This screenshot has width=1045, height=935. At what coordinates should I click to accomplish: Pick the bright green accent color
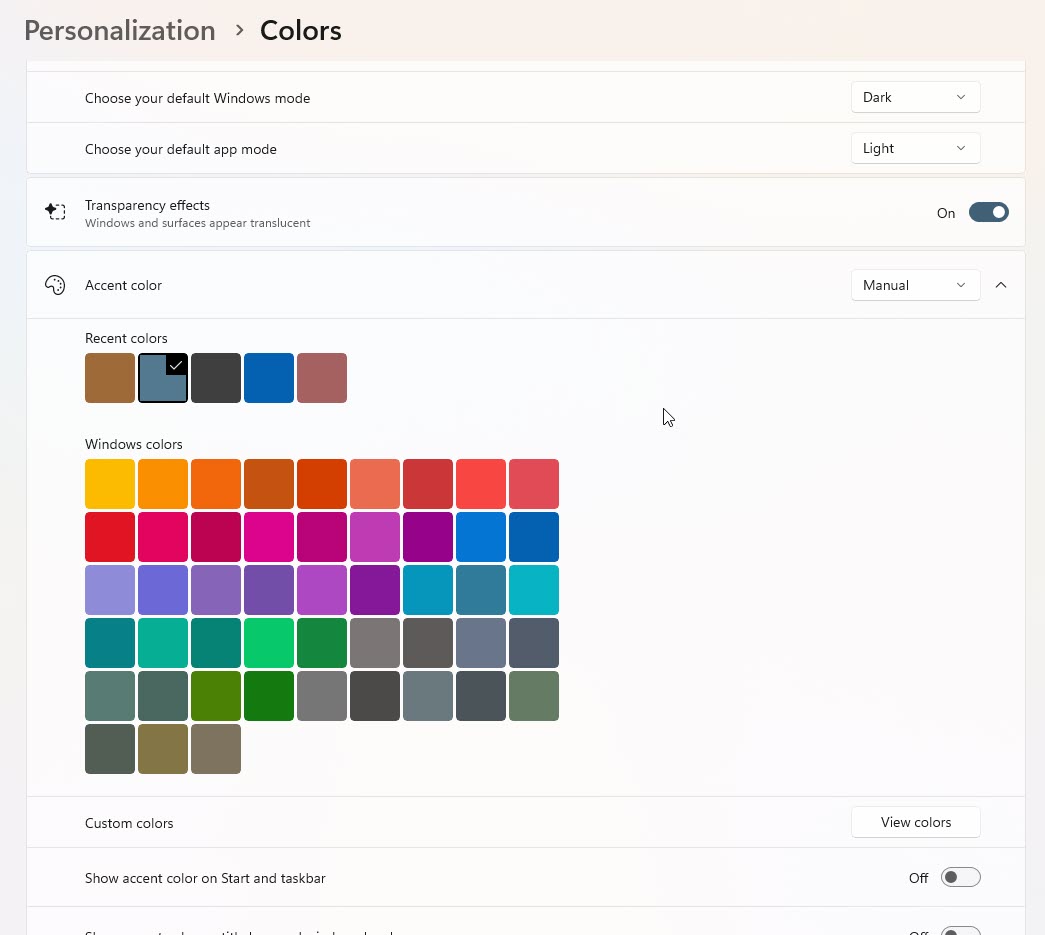(x=268, y=642)
